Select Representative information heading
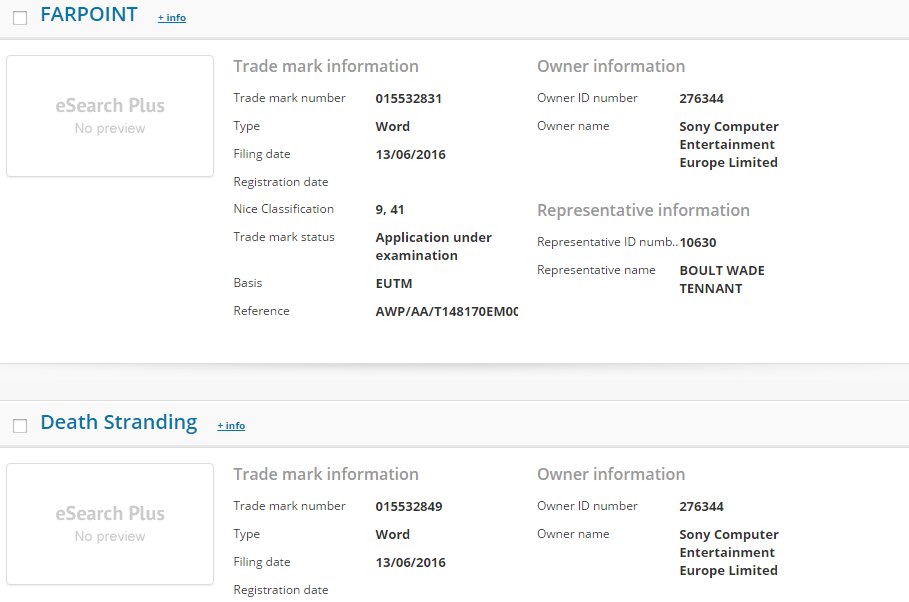 coord(643,210)
